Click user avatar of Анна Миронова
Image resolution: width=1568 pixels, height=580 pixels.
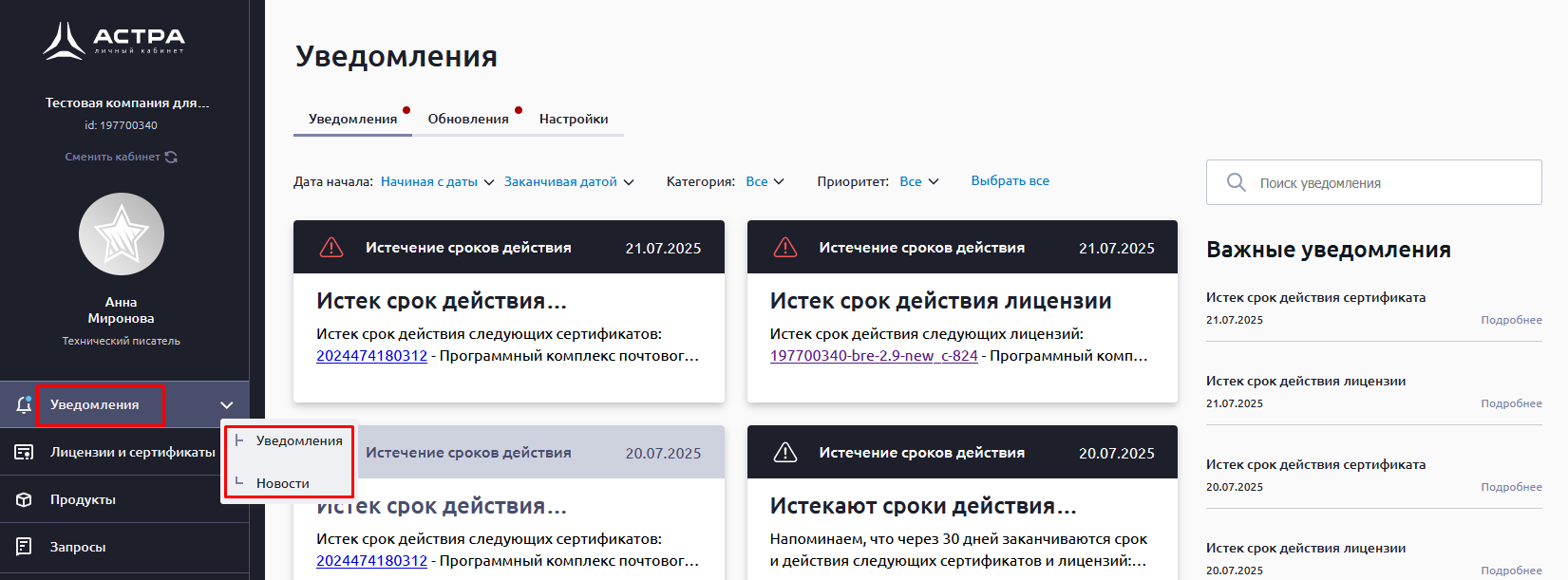tap(121, 234)
